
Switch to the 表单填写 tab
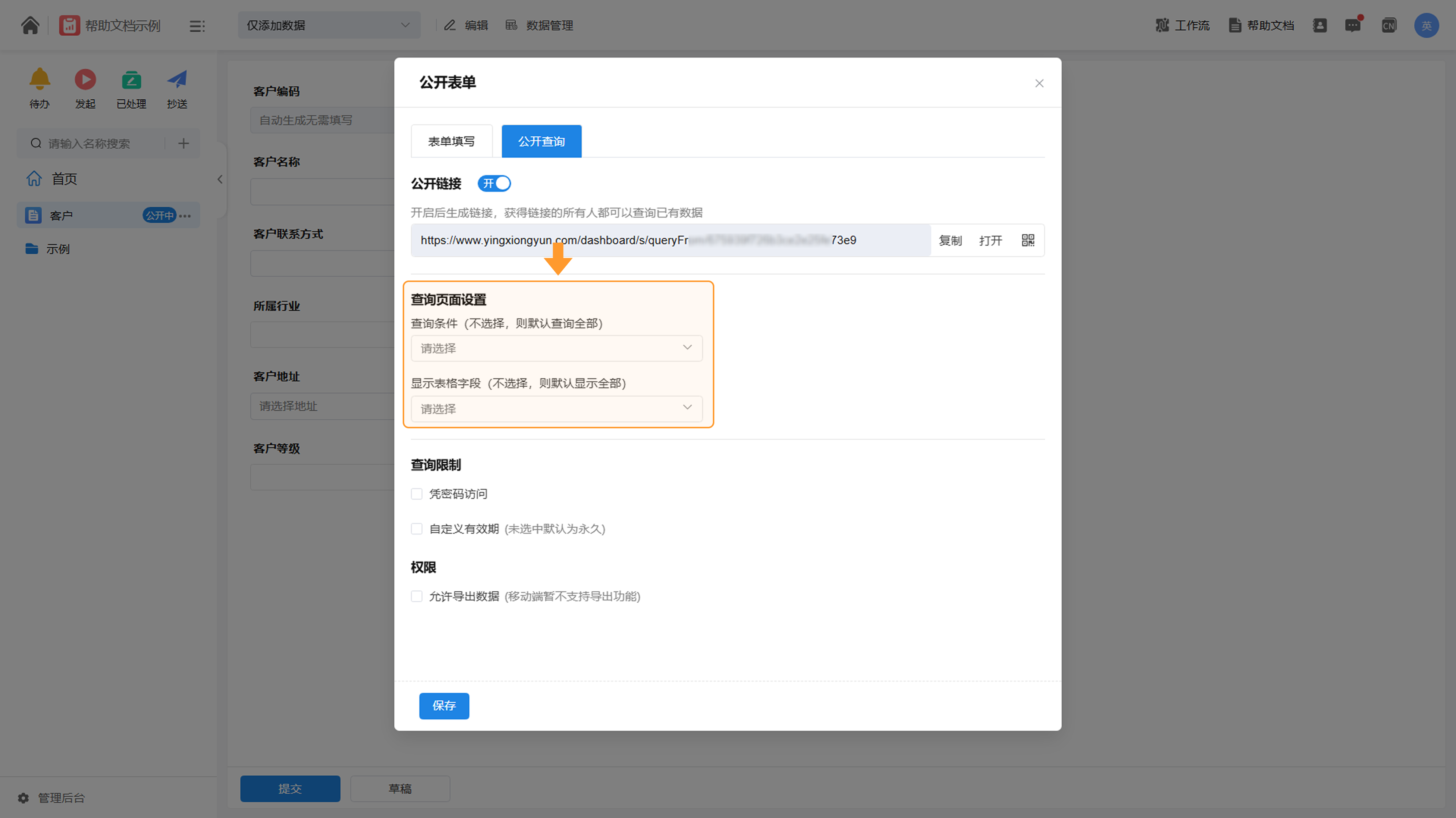452,141
